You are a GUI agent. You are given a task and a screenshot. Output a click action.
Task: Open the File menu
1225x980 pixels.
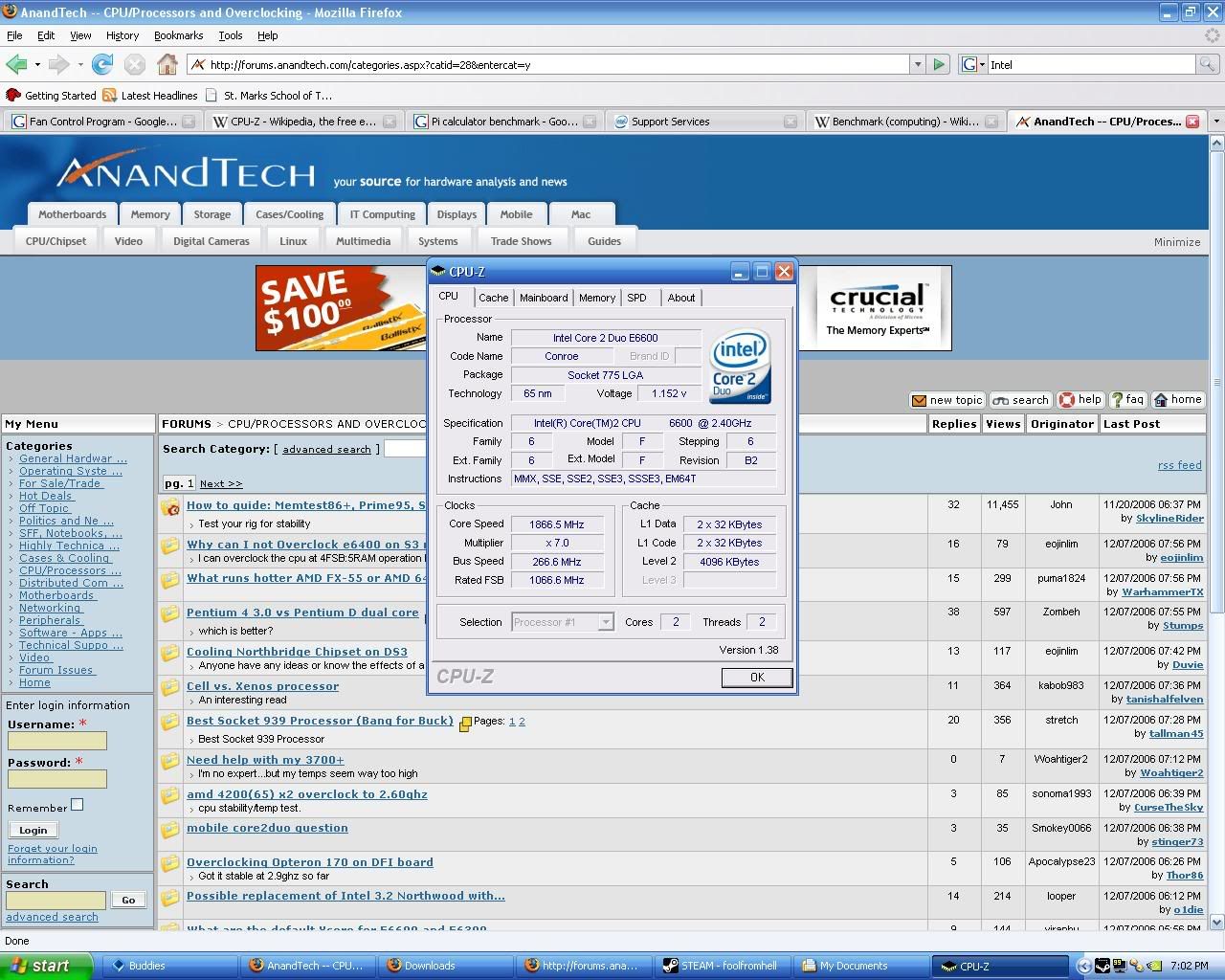14,35
